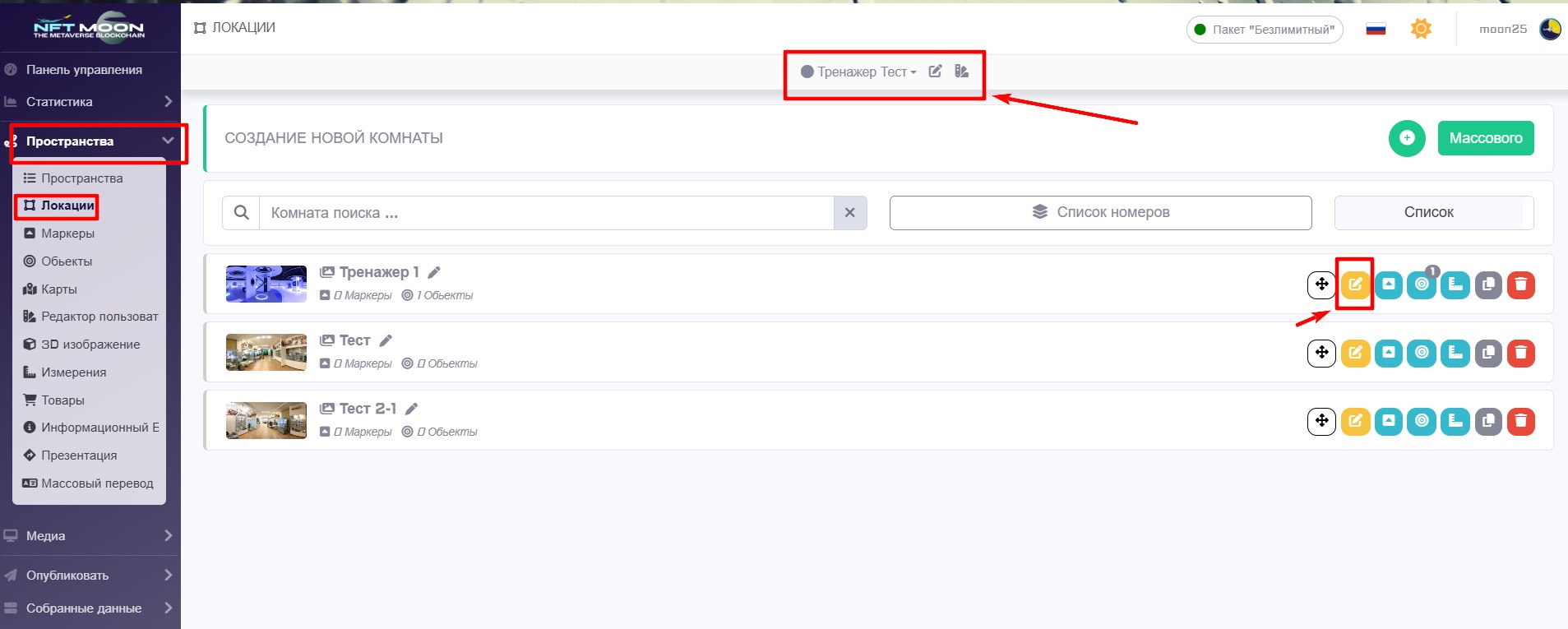The width and height of the screenshot is (1568, 629).
Task: Open the yellow edit button for Тест
Action: [1355, 353]
